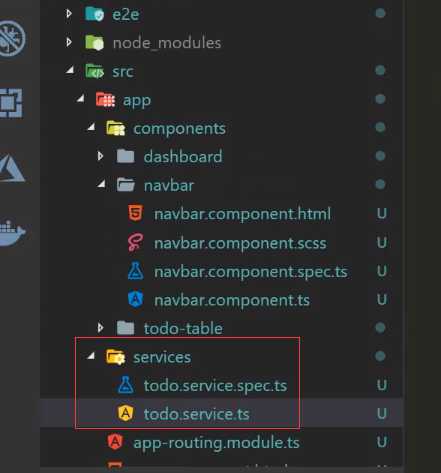The image size is (441, 473).
Task: Click the git status dot beside app folder
Action: [380, 99]
